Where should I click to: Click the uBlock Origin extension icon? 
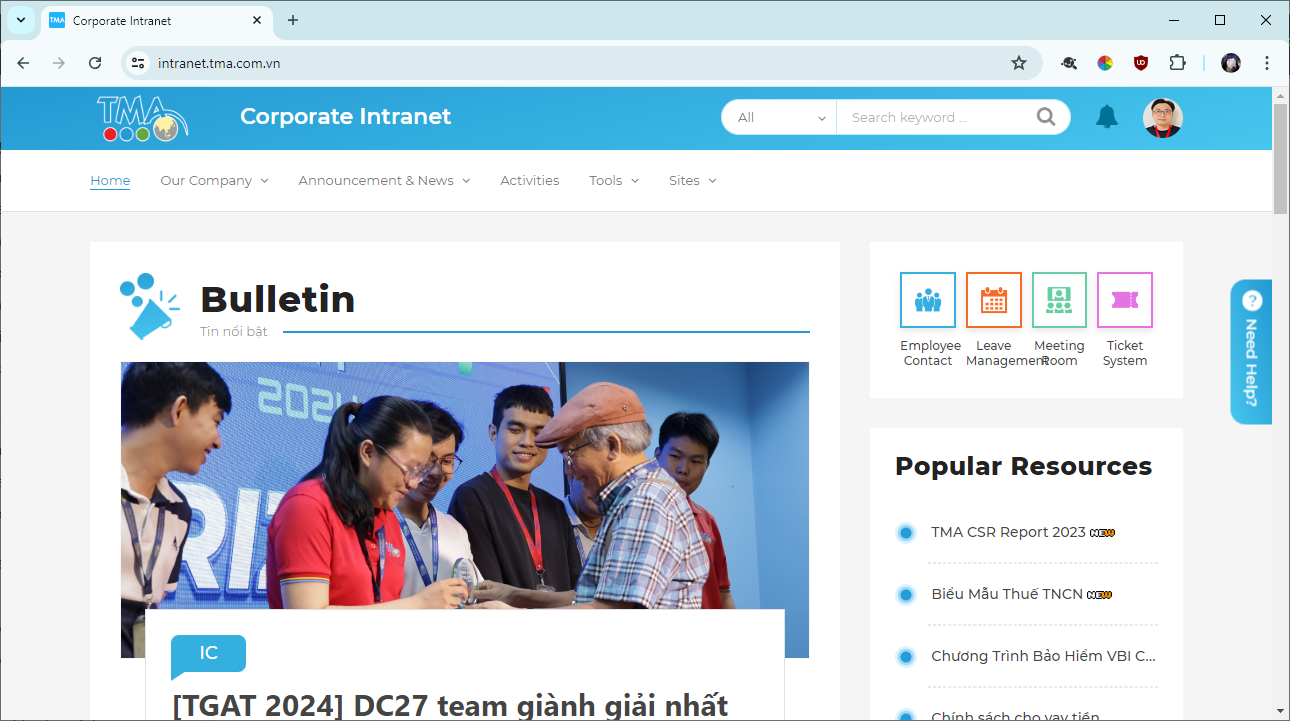pos(1141,63)
